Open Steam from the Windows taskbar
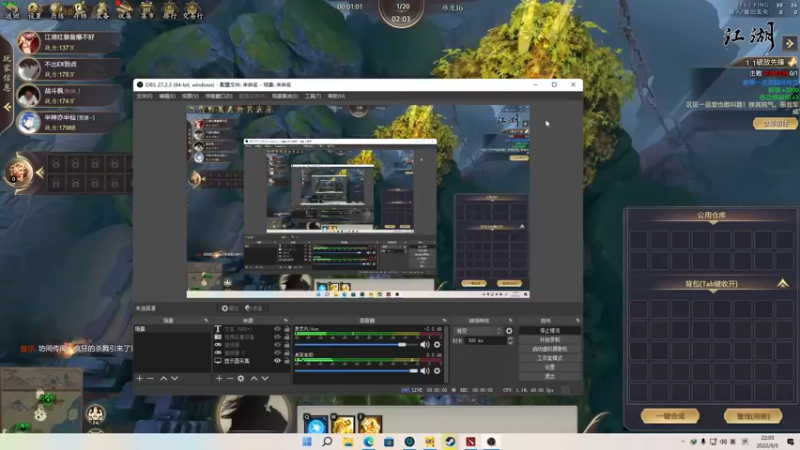Viewport: 800px width, 450px height. point(450,441)
